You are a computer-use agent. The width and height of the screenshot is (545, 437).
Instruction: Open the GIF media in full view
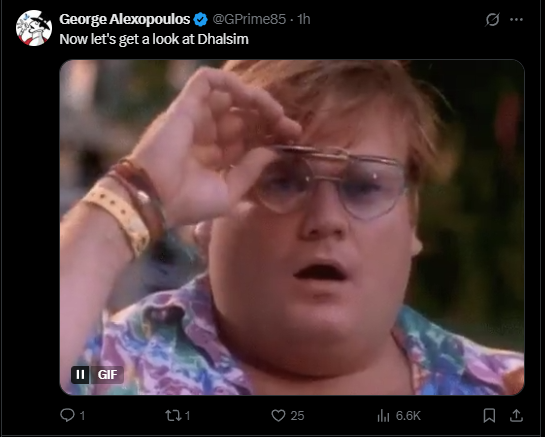click(x=292, y=227)
